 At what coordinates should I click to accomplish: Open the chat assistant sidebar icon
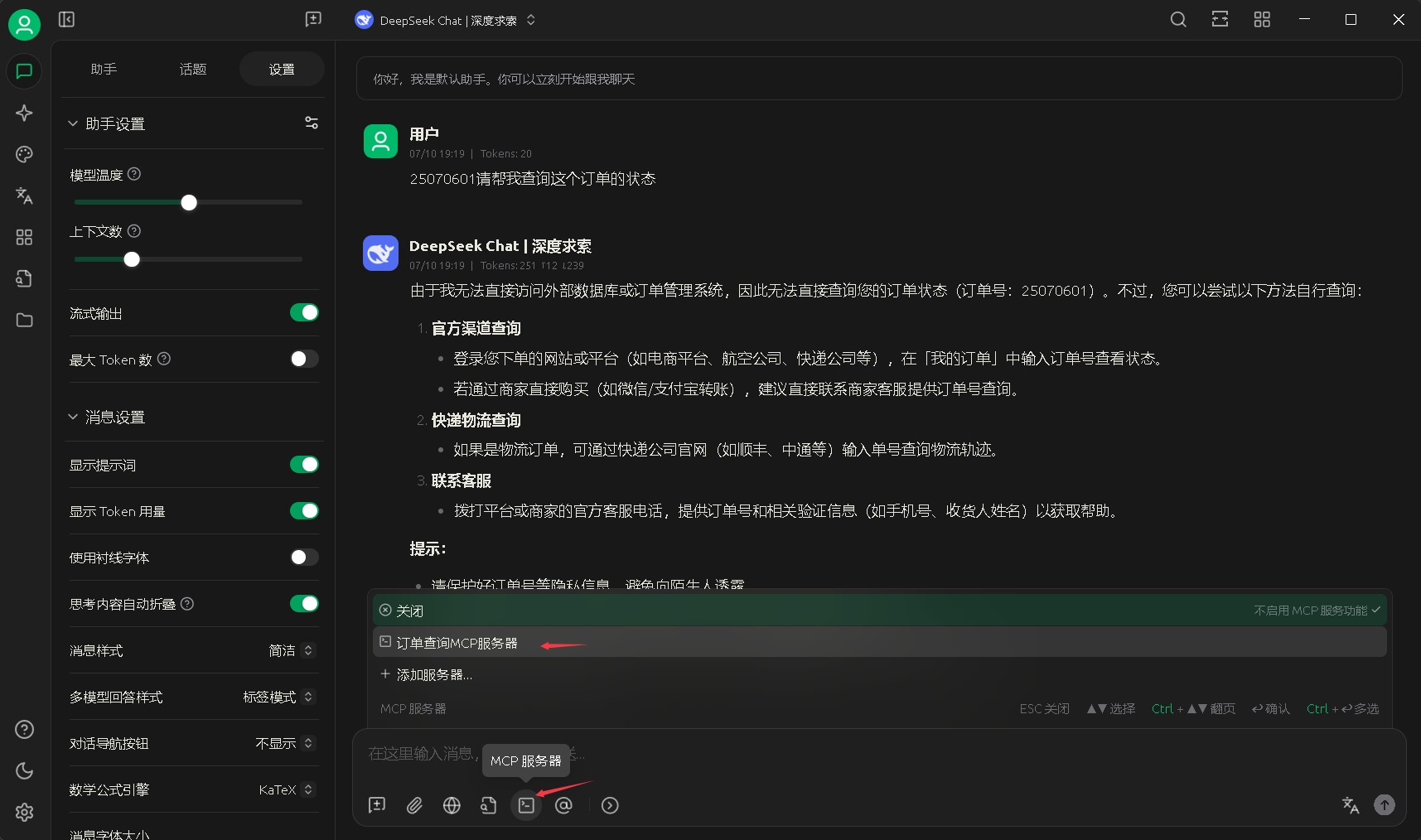tap(24, 71)
